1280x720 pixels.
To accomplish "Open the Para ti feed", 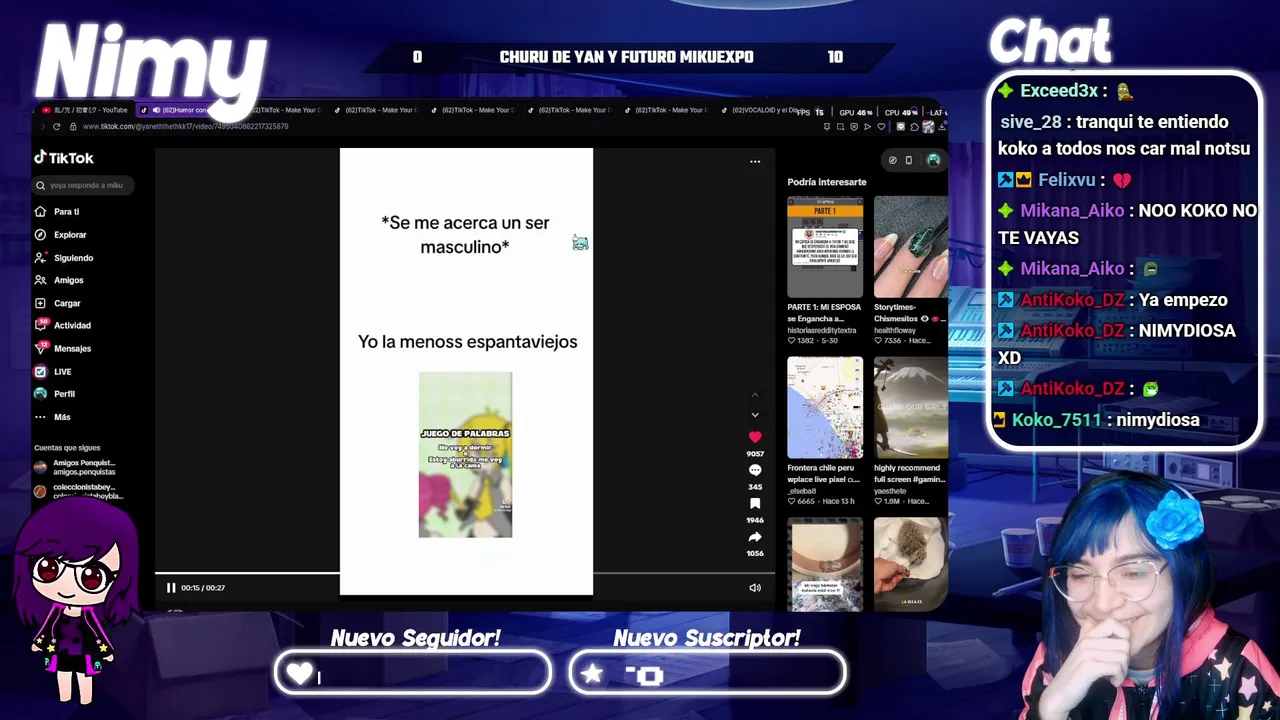I will tap(57, 212).
